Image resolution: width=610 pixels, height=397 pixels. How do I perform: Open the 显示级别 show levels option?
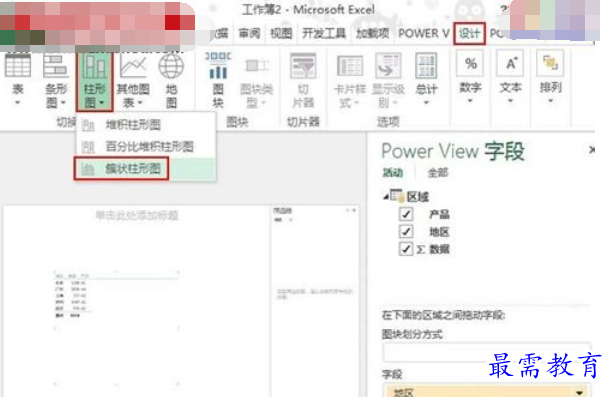point(388,81)
